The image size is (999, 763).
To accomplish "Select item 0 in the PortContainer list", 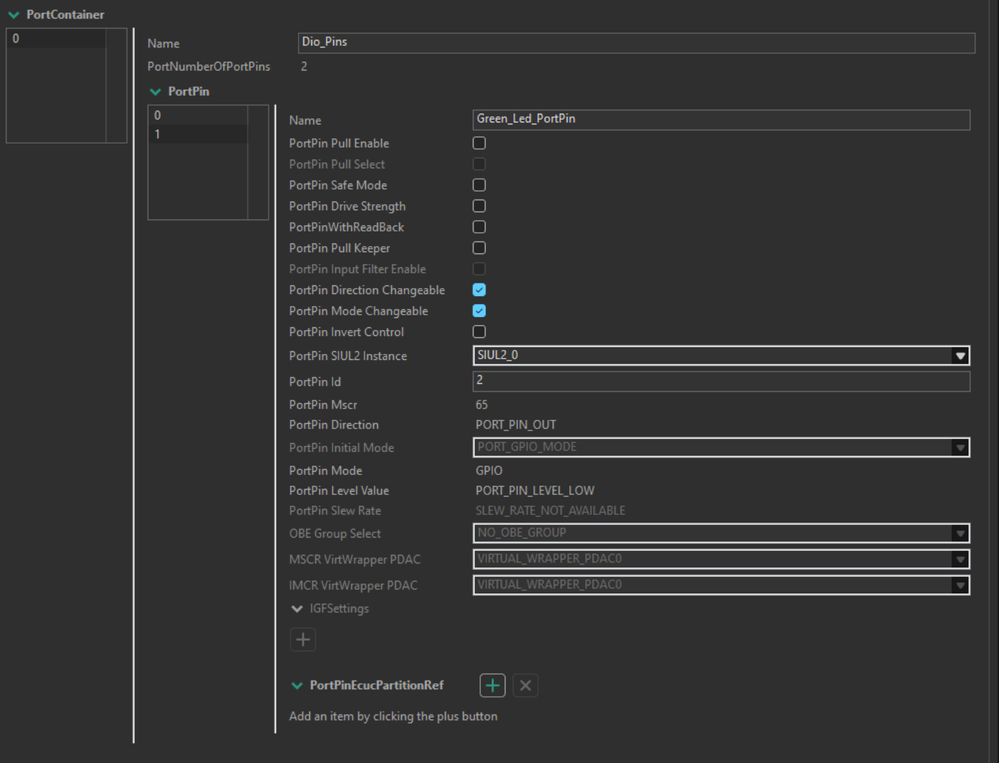I will click(x=55, y=39).
